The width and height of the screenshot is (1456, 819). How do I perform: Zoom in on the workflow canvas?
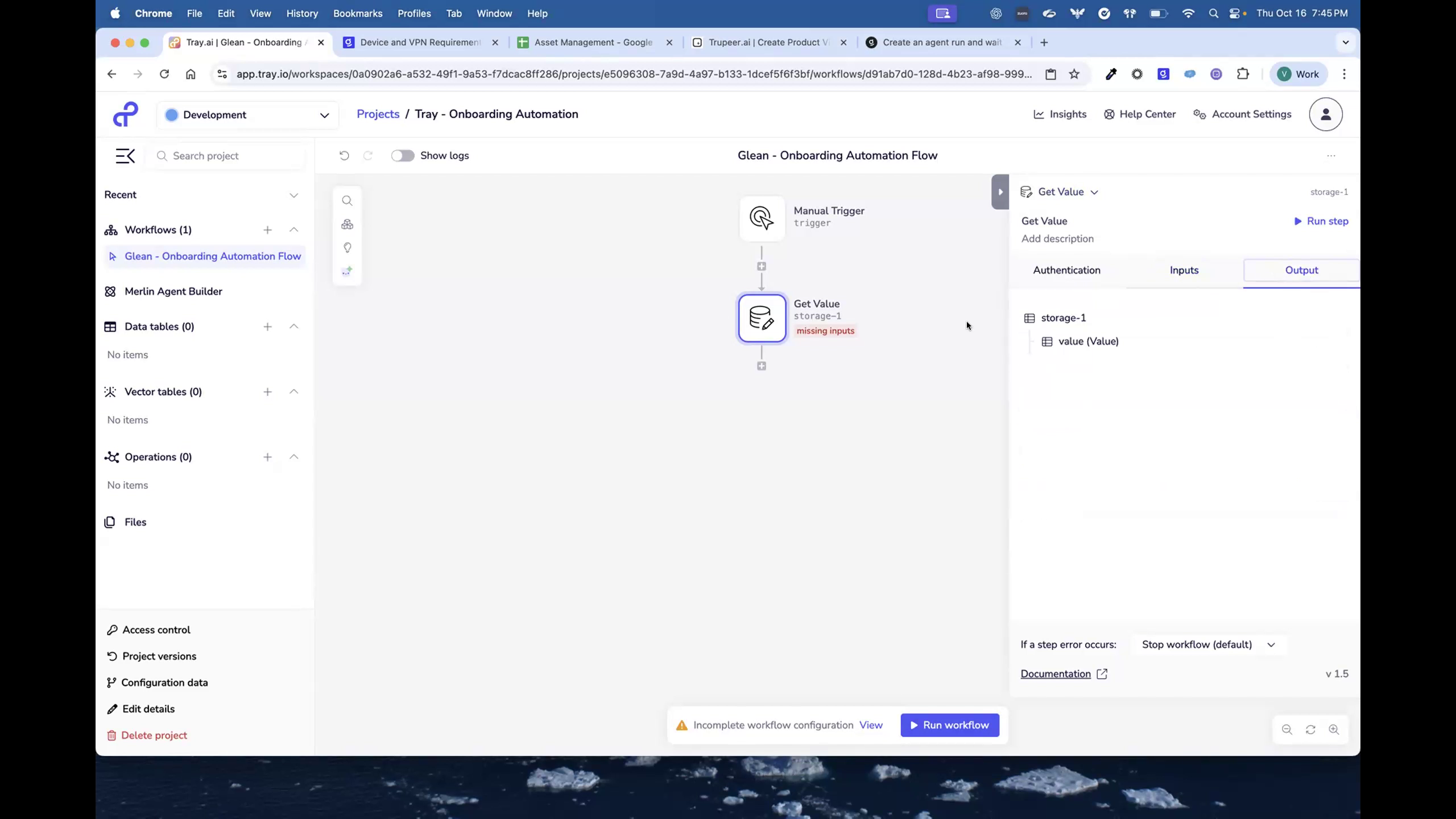coord(1334,730)
